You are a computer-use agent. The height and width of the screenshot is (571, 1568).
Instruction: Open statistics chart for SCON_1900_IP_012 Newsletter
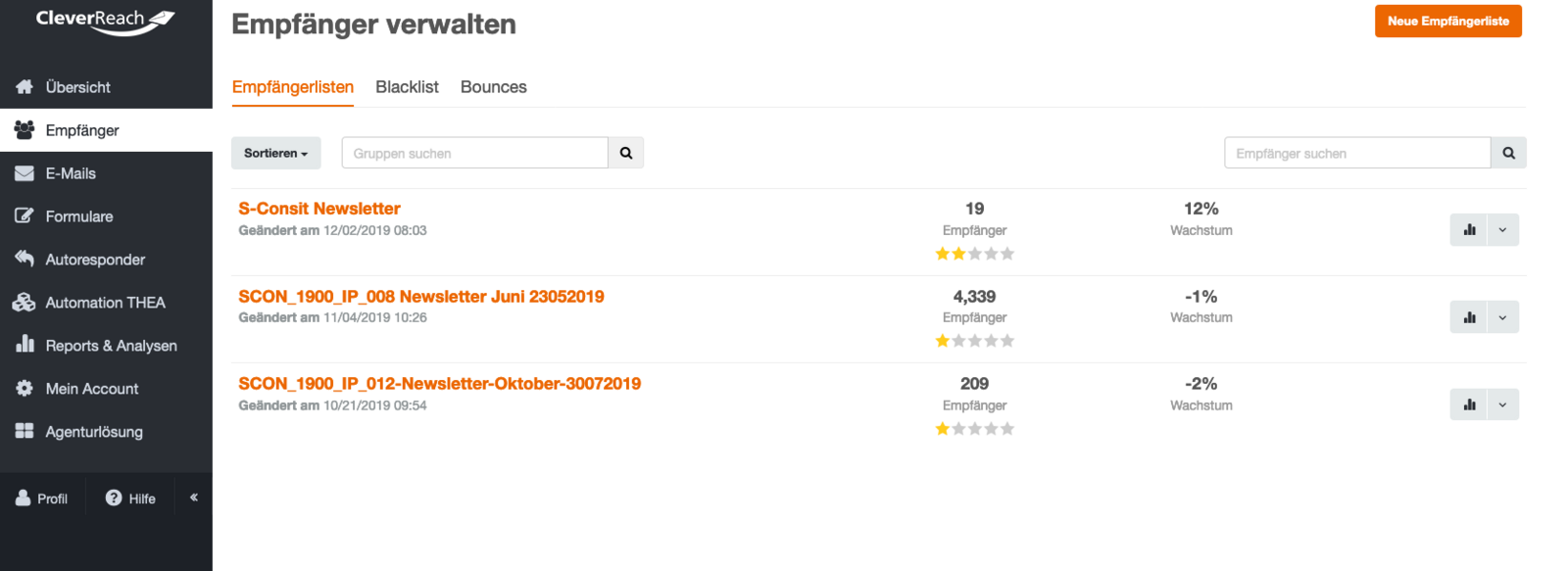(x=1468, y=404)
